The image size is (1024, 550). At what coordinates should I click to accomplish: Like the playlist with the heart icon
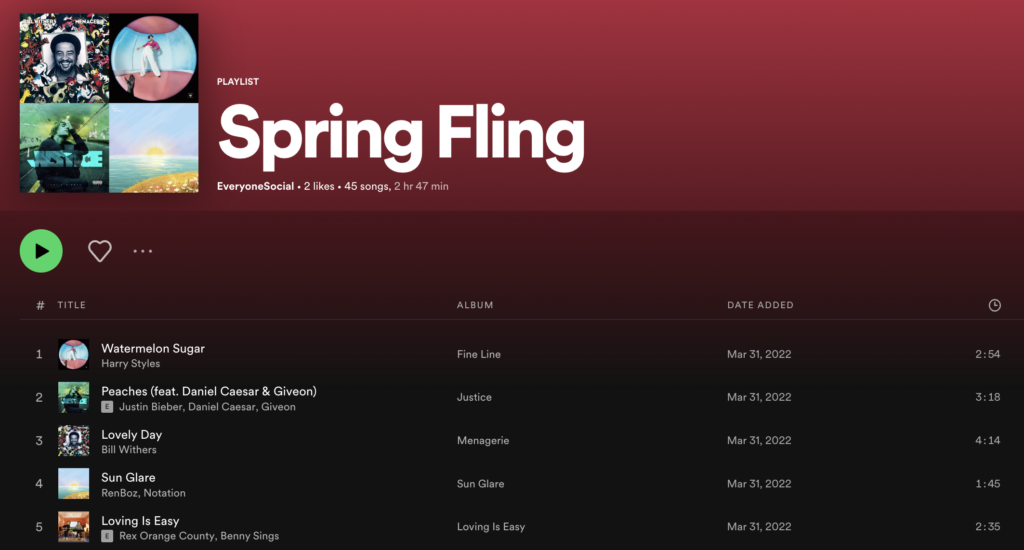pos(100,251)
